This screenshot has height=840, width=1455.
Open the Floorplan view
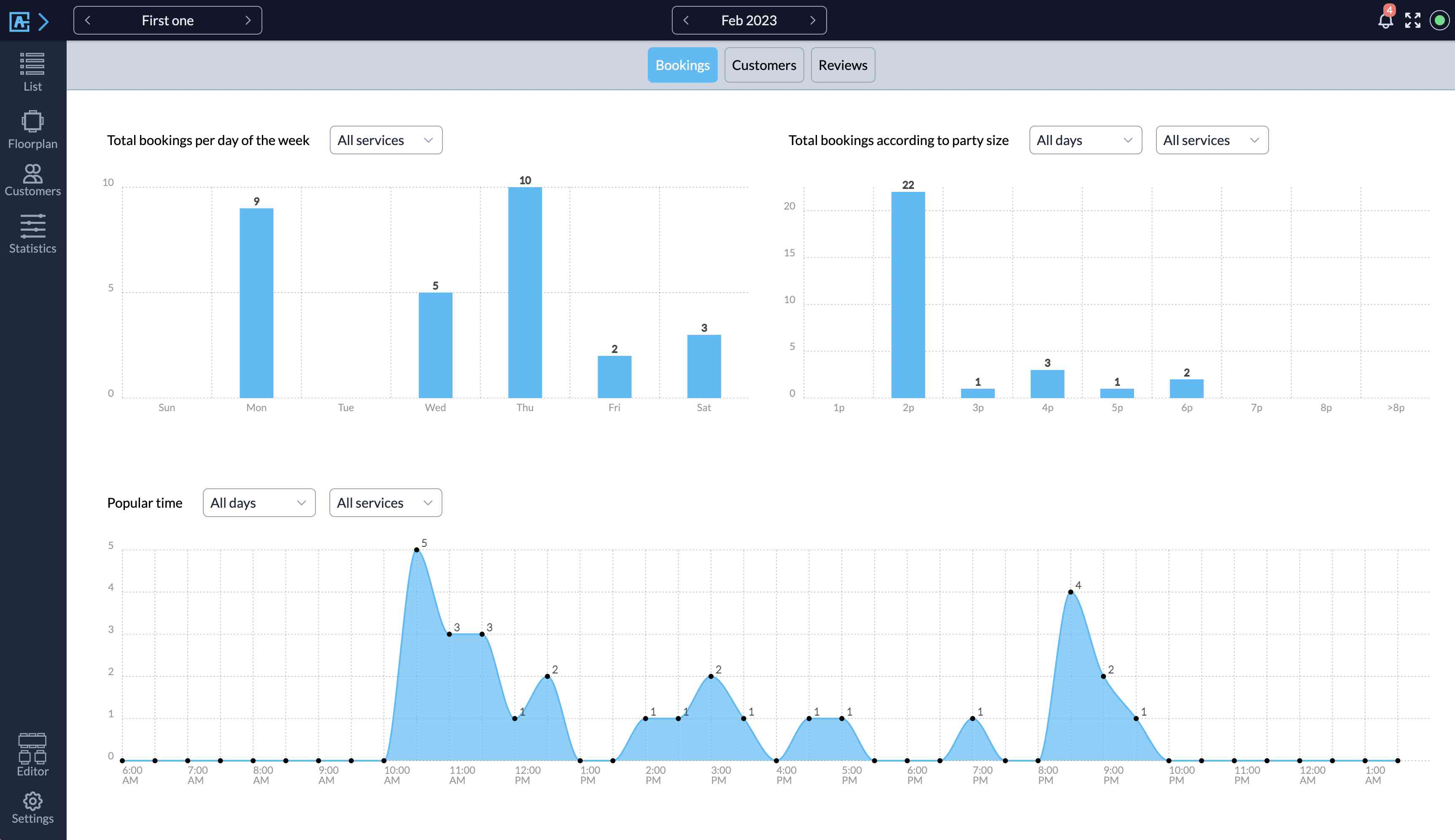pyautogui.click(x=32, y=129)
